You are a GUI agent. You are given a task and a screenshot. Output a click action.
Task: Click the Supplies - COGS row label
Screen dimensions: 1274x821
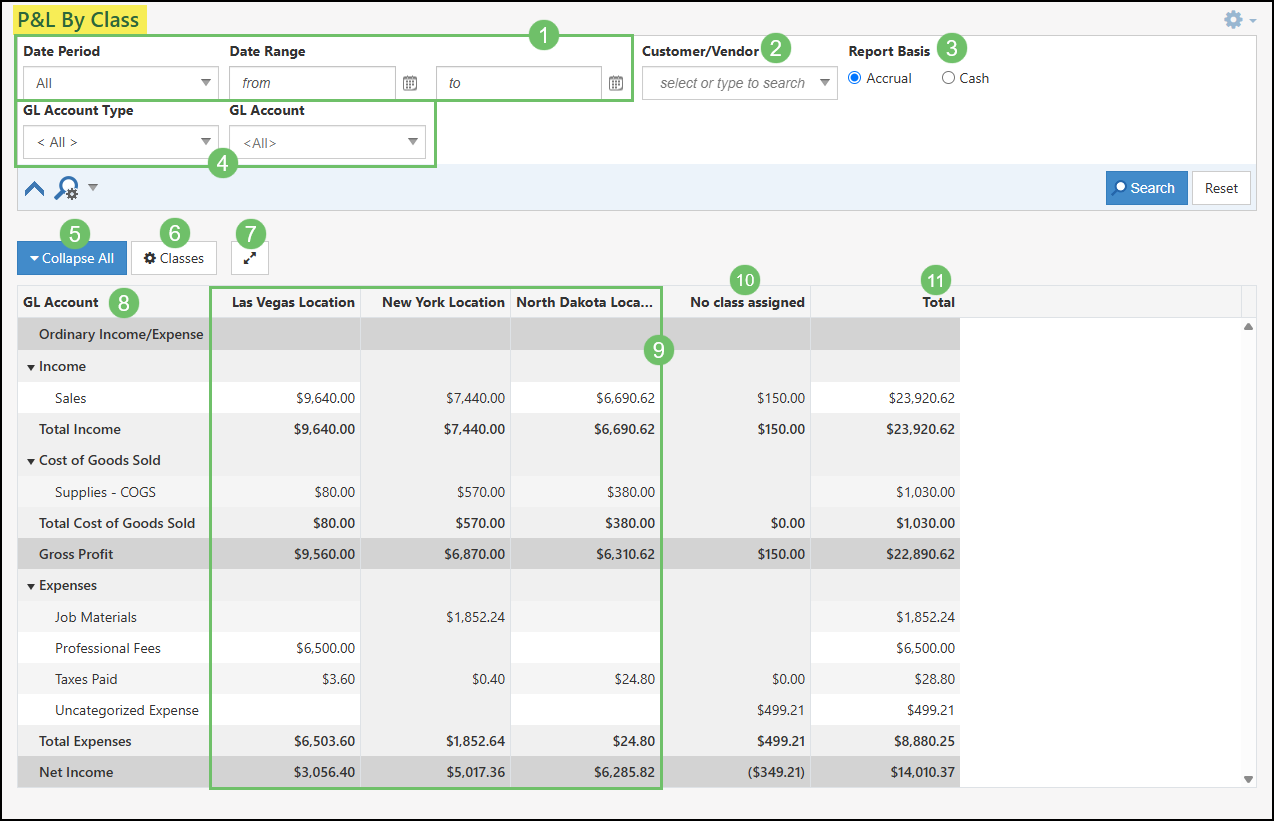[x=105, y=492]
